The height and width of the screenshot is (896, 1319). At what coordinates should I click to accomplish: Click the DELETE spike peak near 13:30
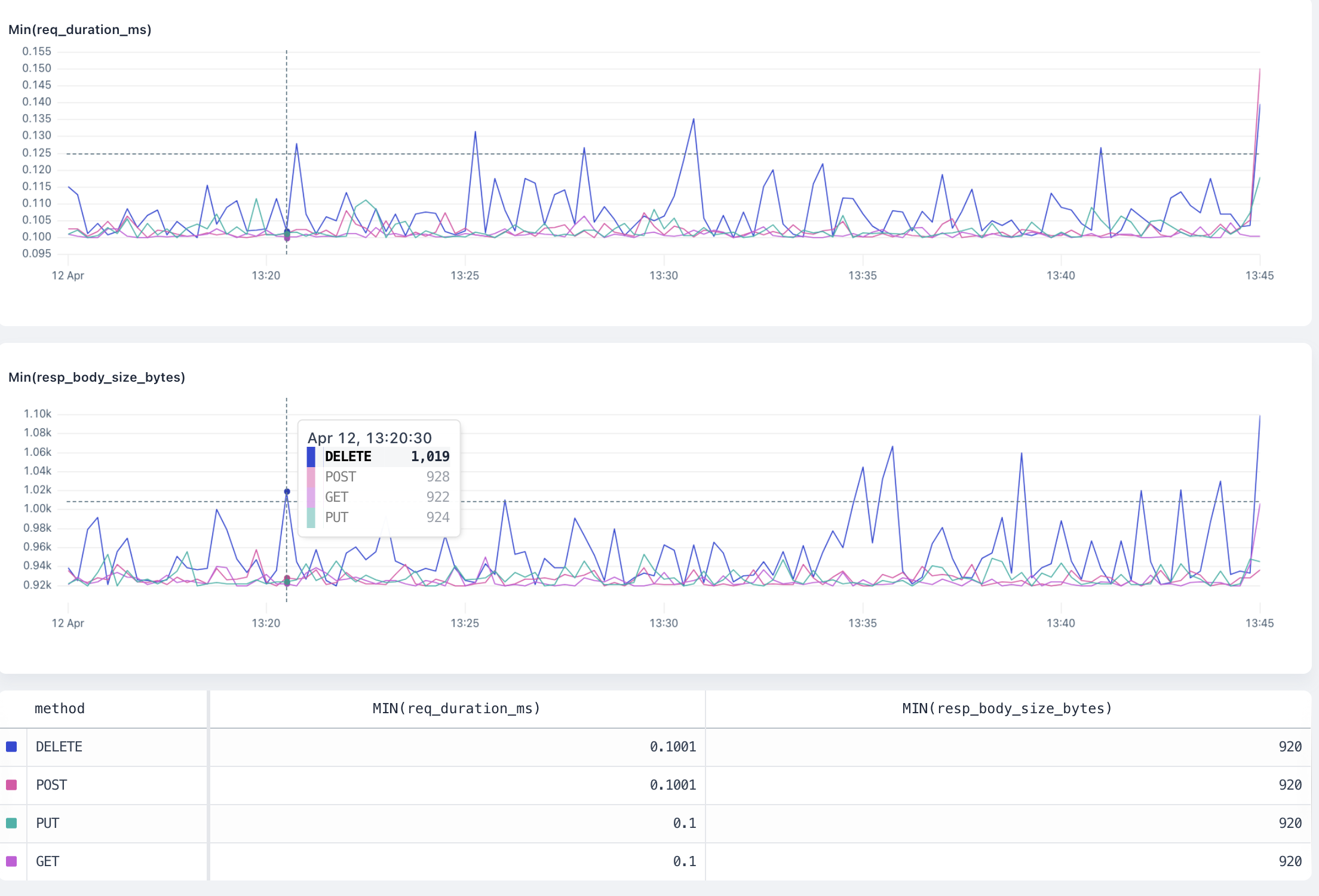[694, 118]
